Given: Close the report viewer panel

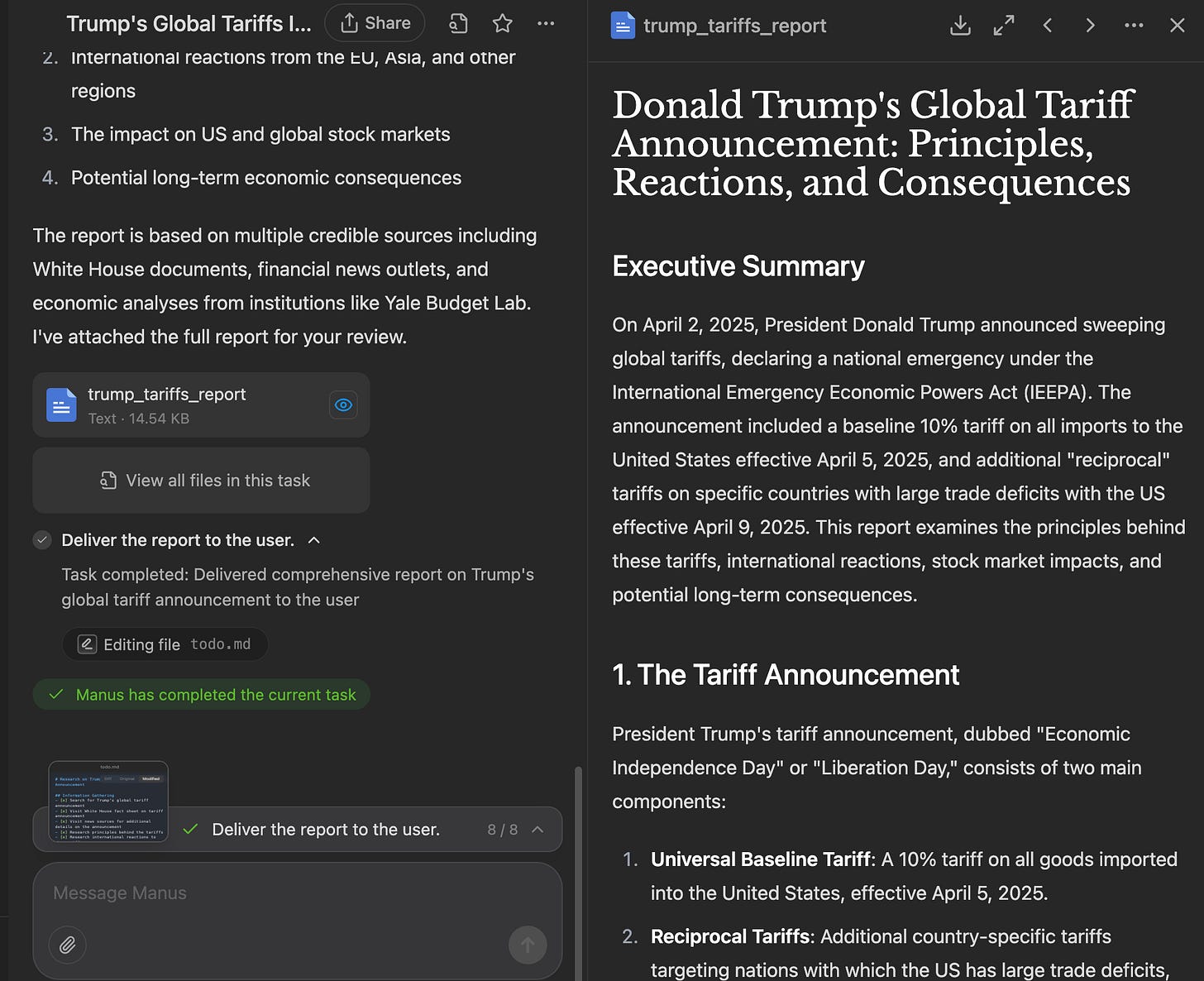Looking at the screenshot, I should [1178, 26].
